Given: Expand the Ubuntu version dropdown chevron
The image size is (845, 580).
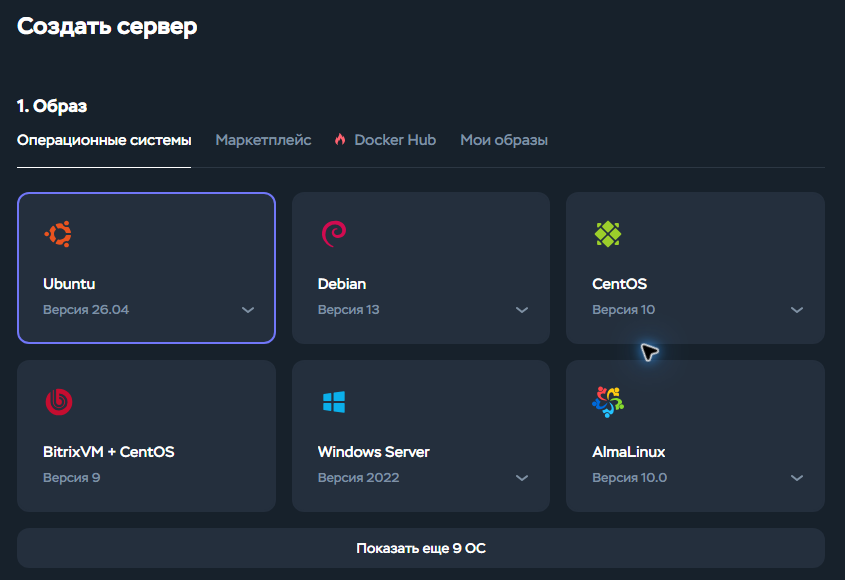Looking at the screenshot, I should (248, 310).
